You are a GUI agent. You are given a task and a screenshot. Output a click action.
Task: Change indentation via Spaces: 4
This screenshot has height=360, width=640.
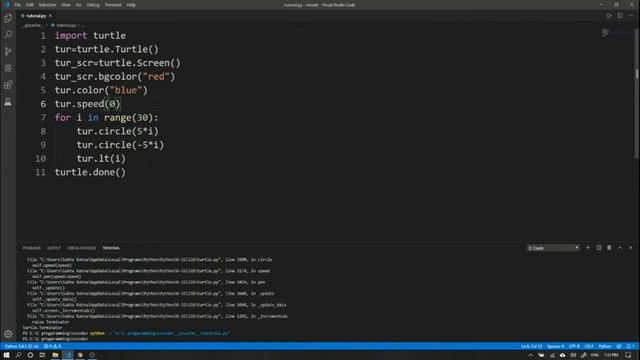click(555, 346)
